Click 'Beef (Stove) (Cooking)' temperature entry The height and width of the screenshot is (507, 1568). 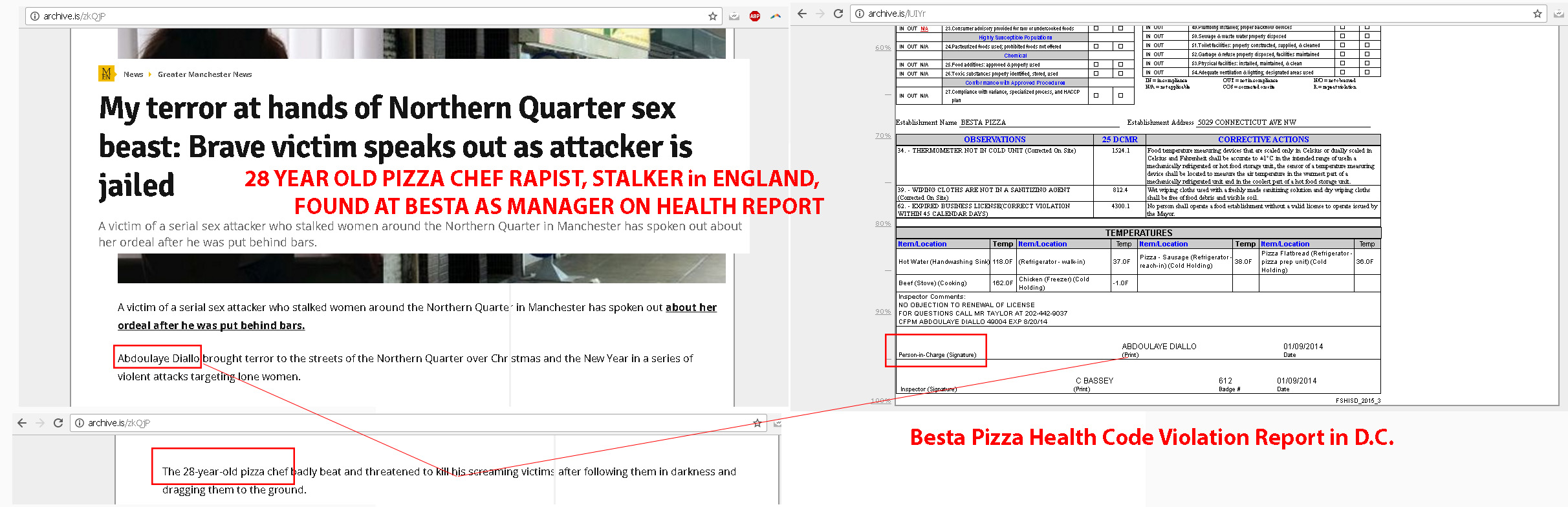(932, 283)
